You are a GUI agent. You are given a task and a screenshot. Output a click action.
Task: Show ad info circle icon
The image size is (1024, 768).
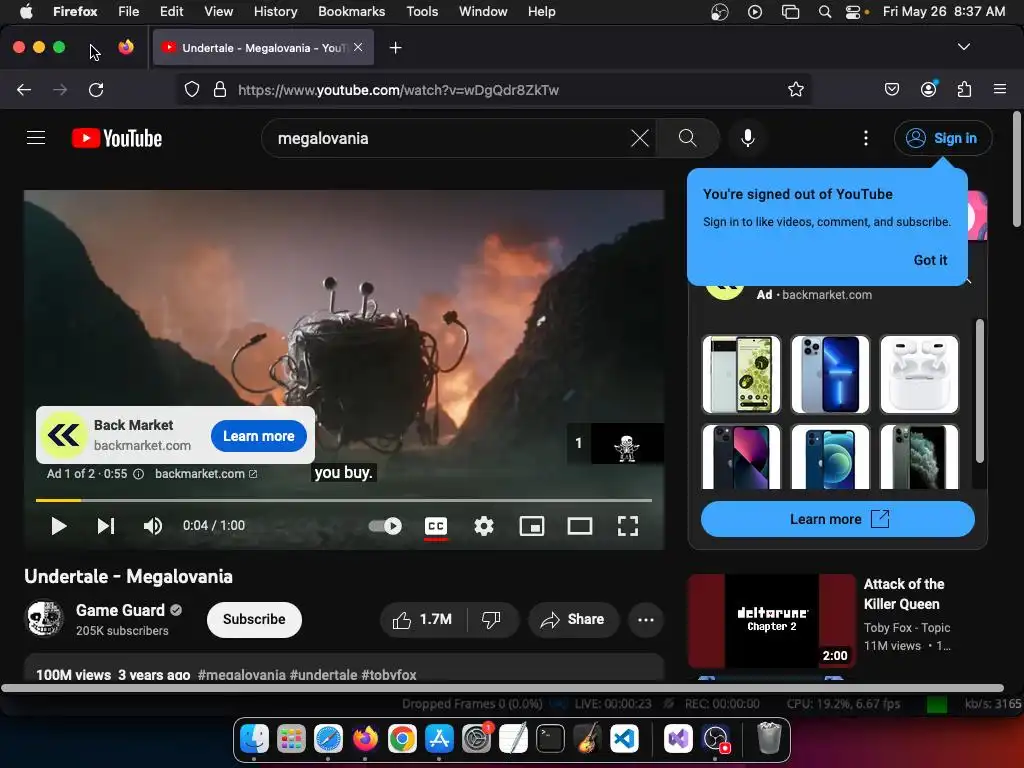click(x=138, y=474)
